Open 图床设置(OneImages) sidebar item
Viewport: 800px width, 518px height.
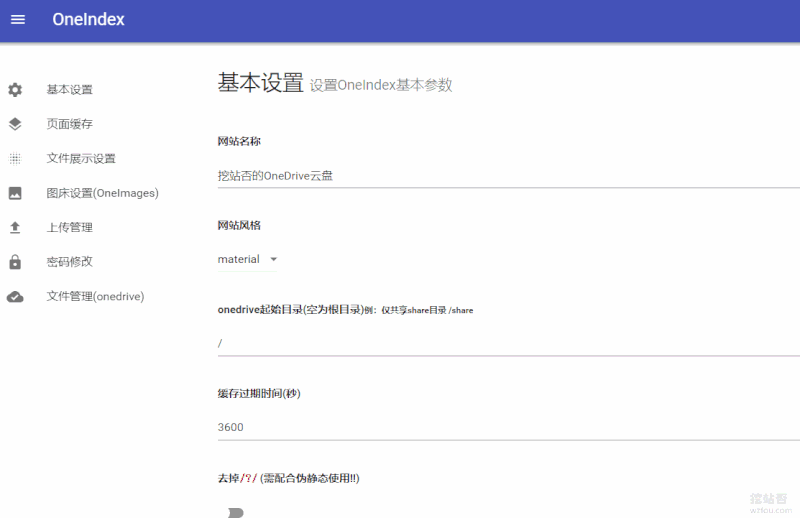[102, 193]
